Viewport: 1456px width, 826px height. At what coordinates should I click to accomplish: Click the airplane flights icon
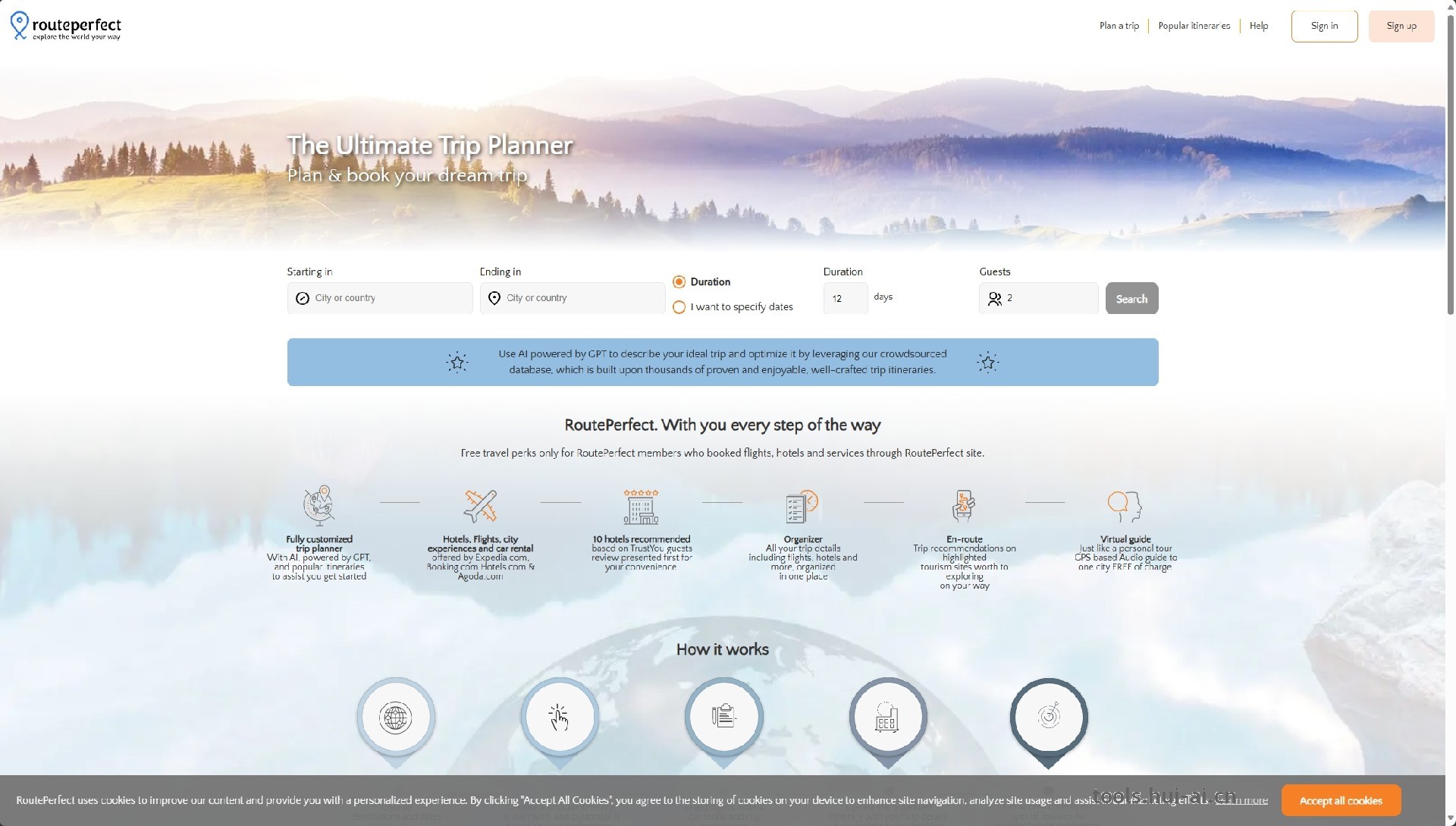coord(480,505)
